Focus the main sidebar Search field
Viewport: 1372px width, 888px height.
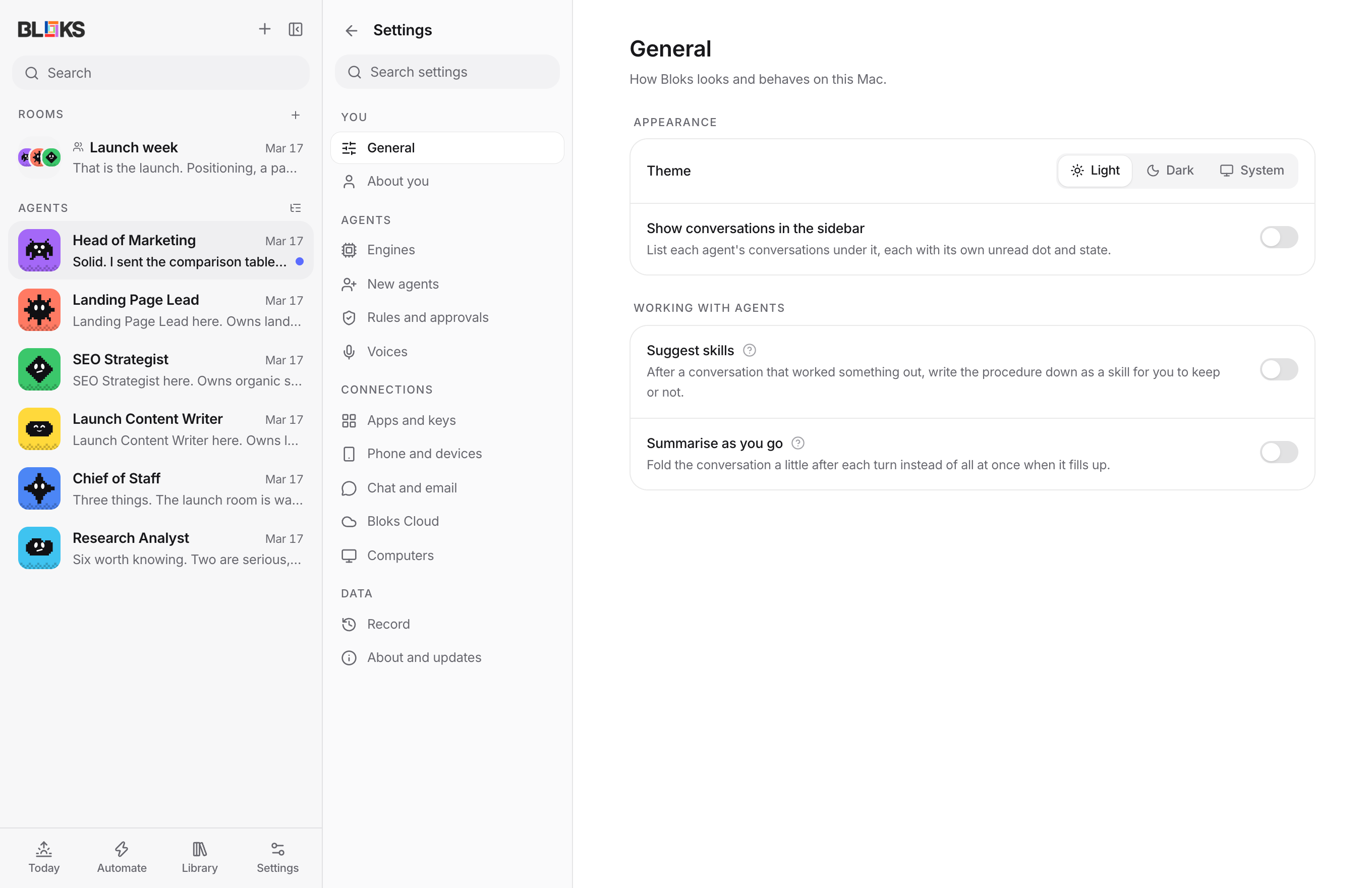[161, 73]
